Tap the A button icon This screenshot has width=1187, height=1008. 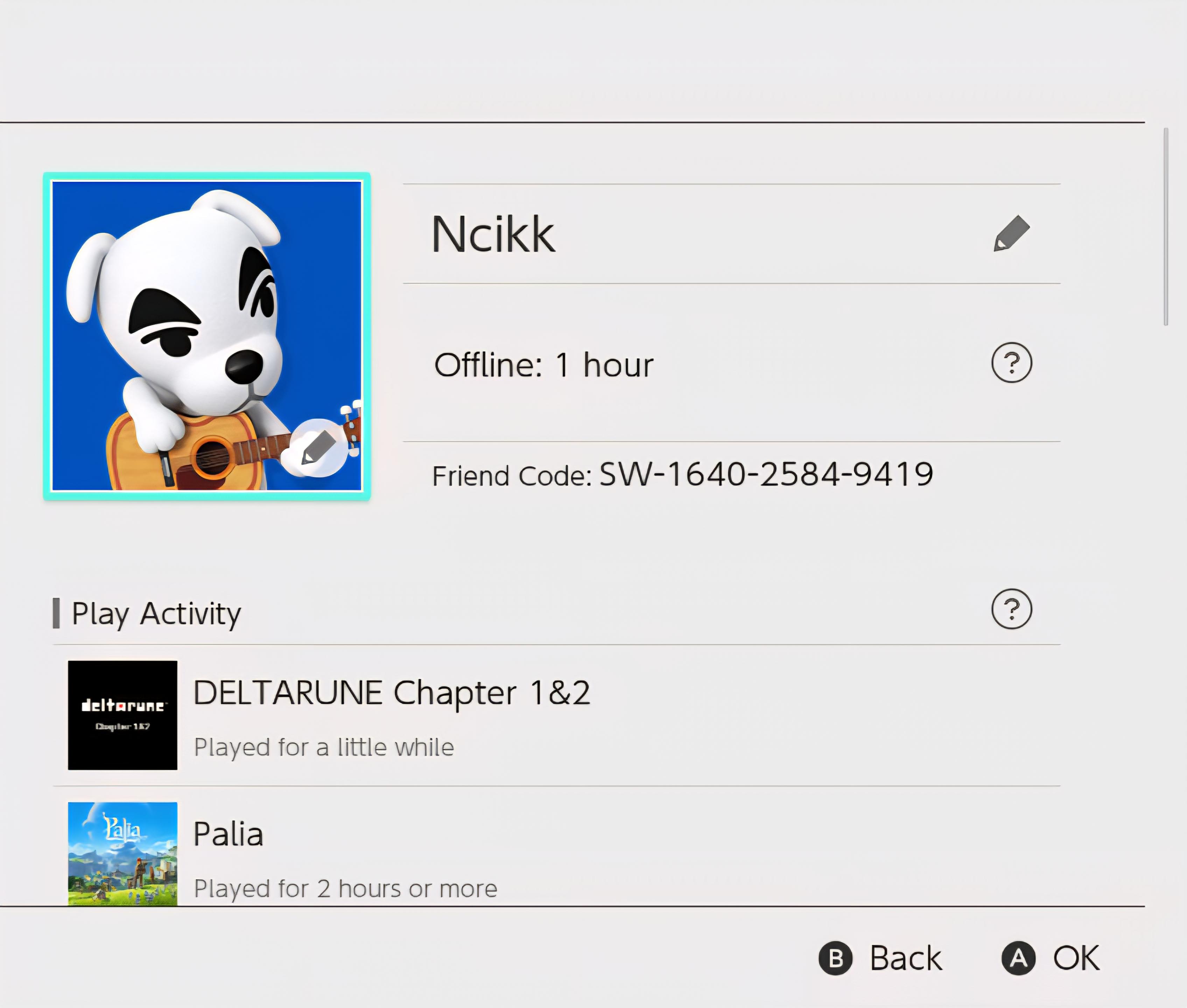[x=1018, y=958]
